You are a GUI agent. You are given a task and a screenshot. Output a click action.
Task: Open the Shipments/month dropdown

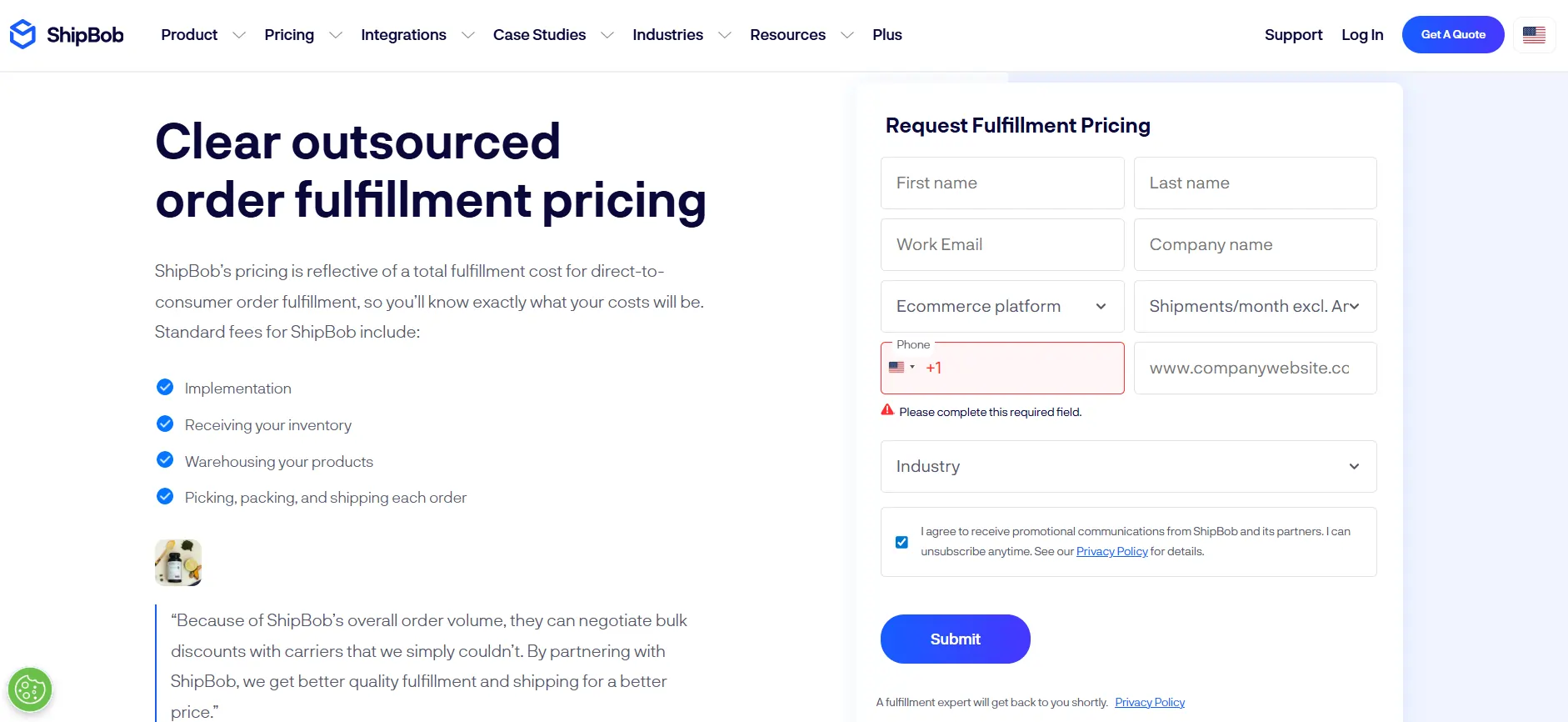point(1255,306)
